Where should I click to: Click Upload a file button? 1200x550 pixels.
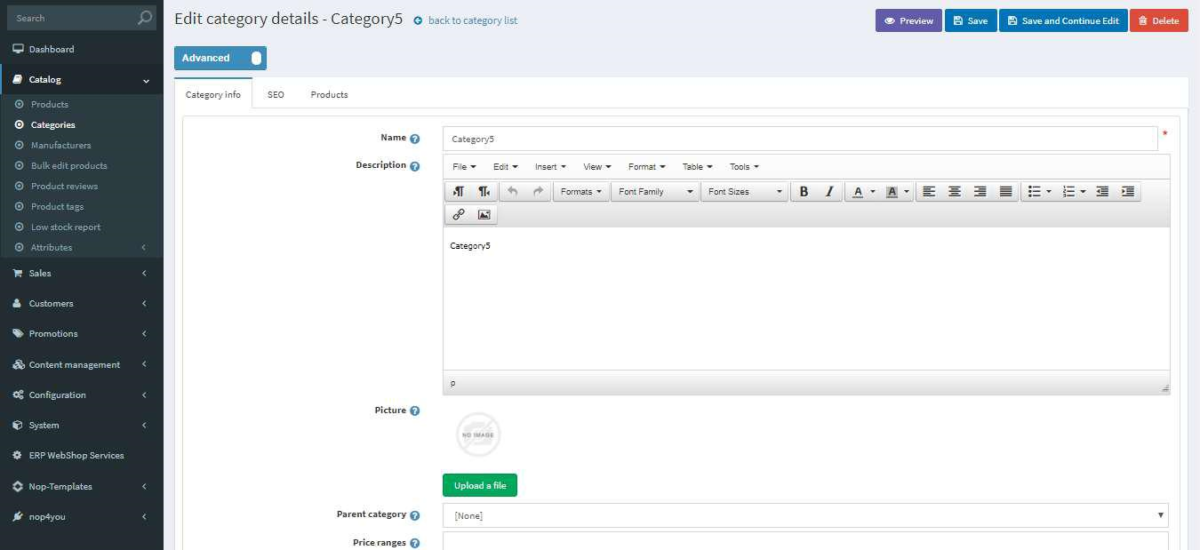(x=480, y=485)
